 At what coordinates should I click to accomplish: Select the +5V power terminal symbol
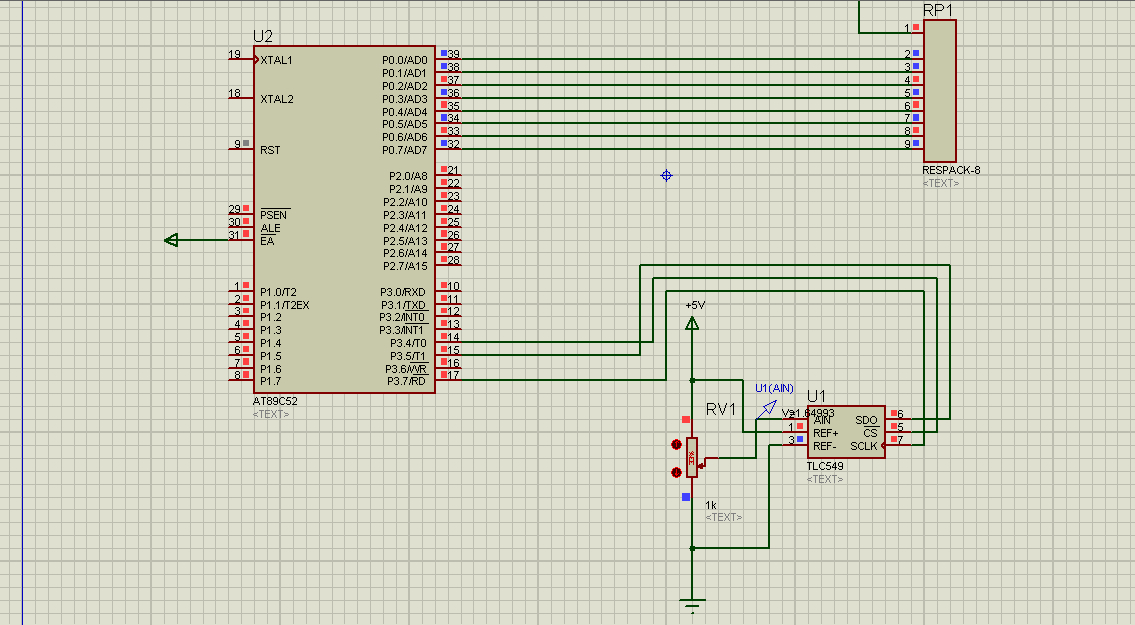[693, 323]
